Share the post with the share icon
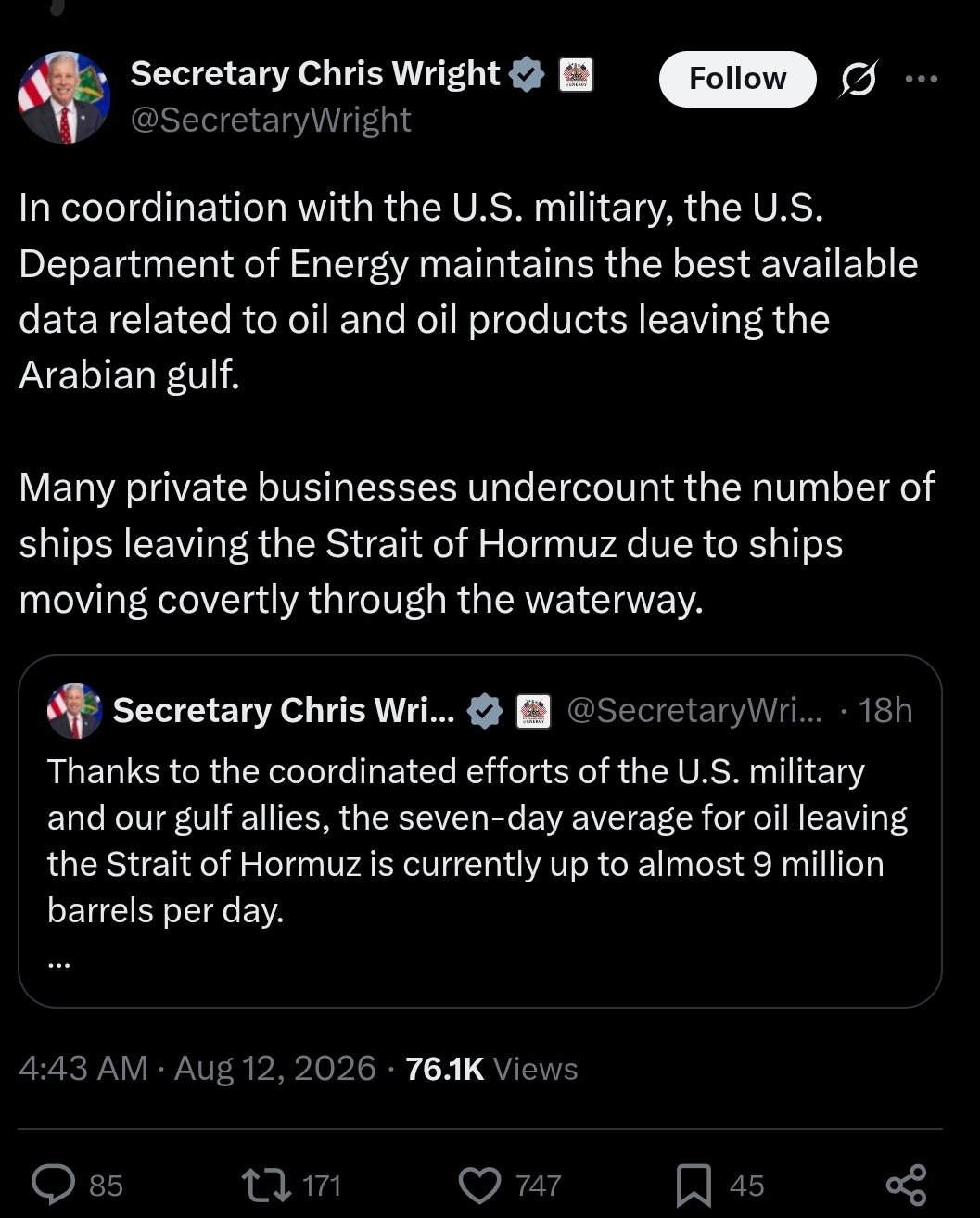The width and height of the screenshot is (980, 1218). pyautogui.click(x=906, y=1185)
